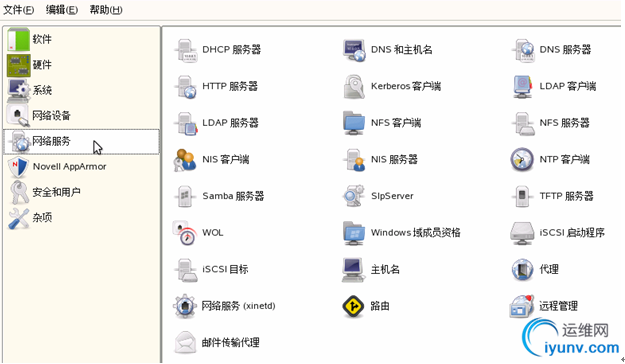Select the 网络设备 category icon
This screenshot has width=625, height=364.
pos(18,116)
